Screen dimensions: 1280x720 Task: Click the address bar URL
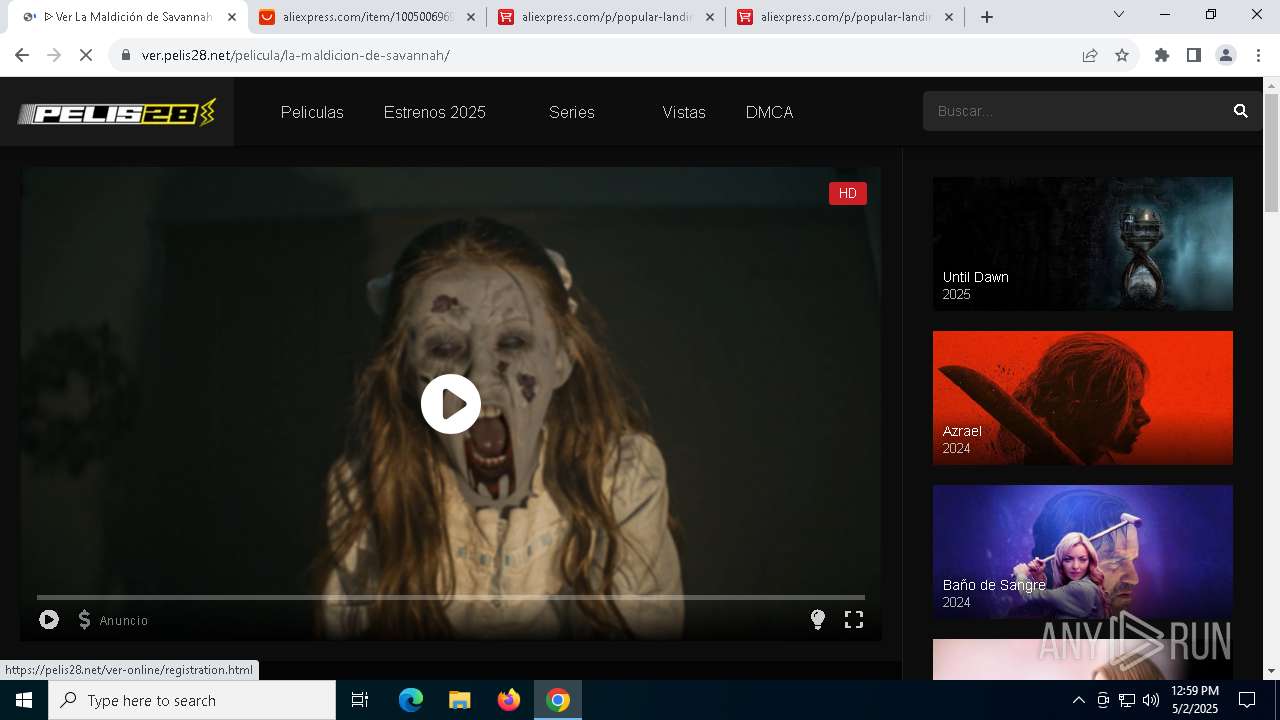296,55
